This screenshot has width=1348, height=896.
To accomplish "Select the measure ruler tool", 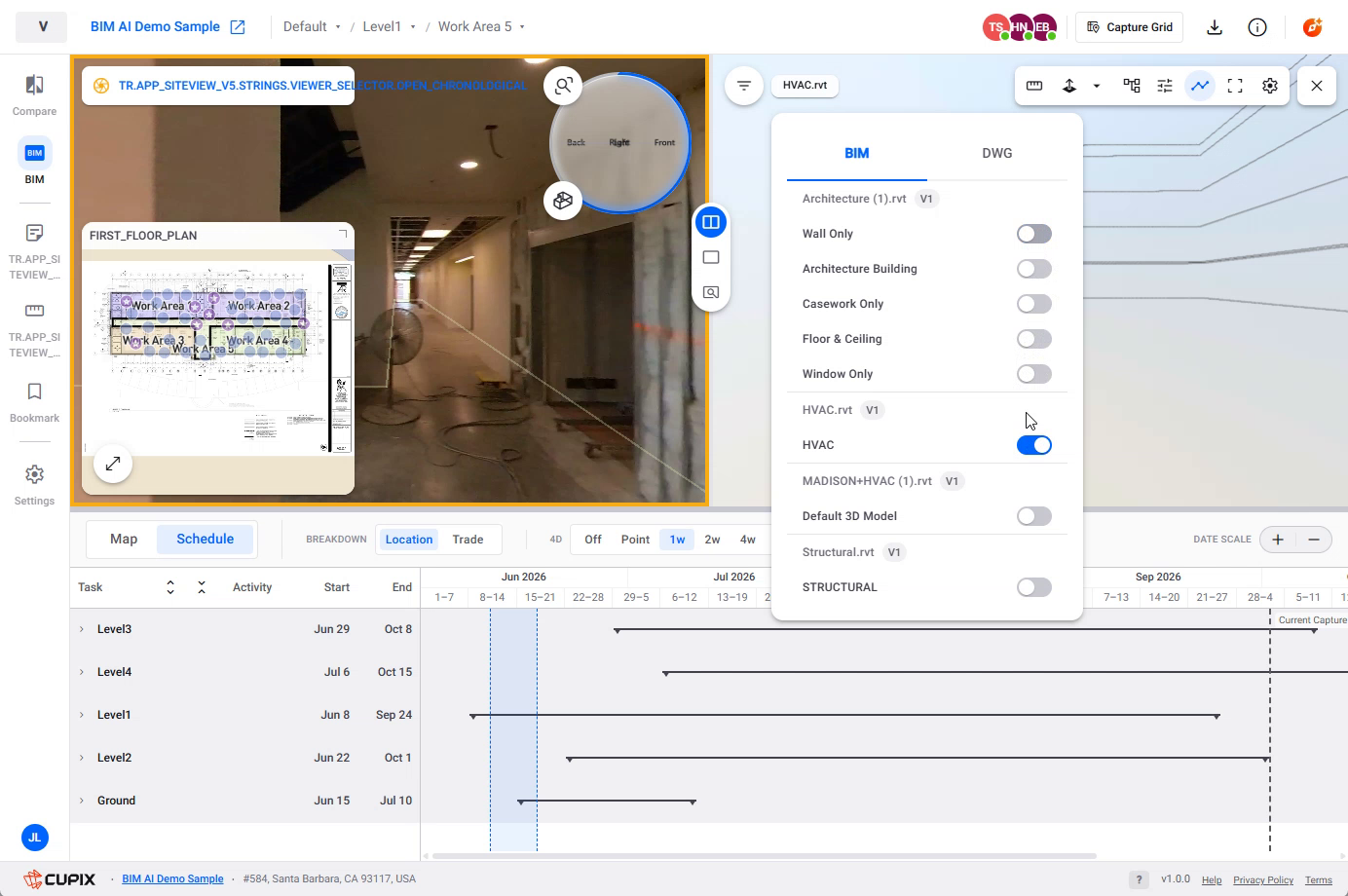I will (x=1034, y=86).
